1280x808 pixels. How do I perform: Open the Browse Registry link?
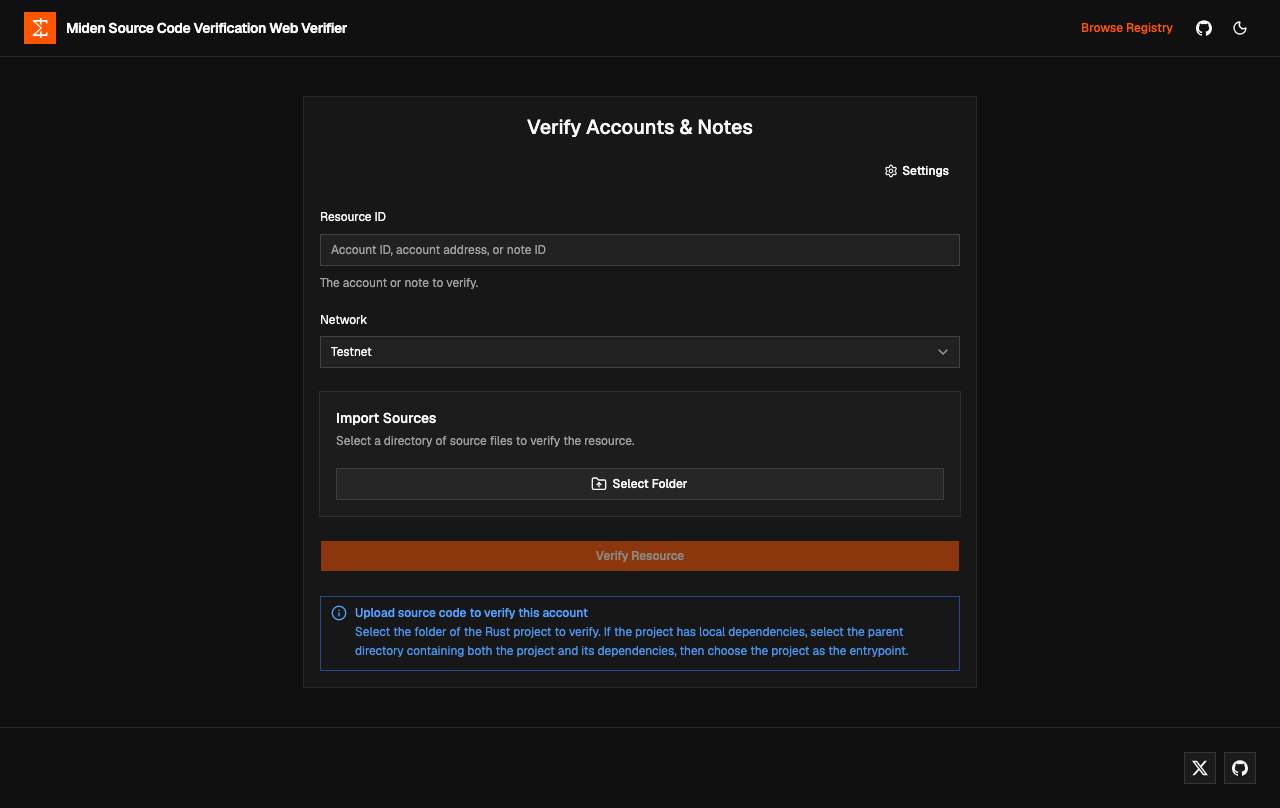pyautogui.click(x=1127, y=28)
